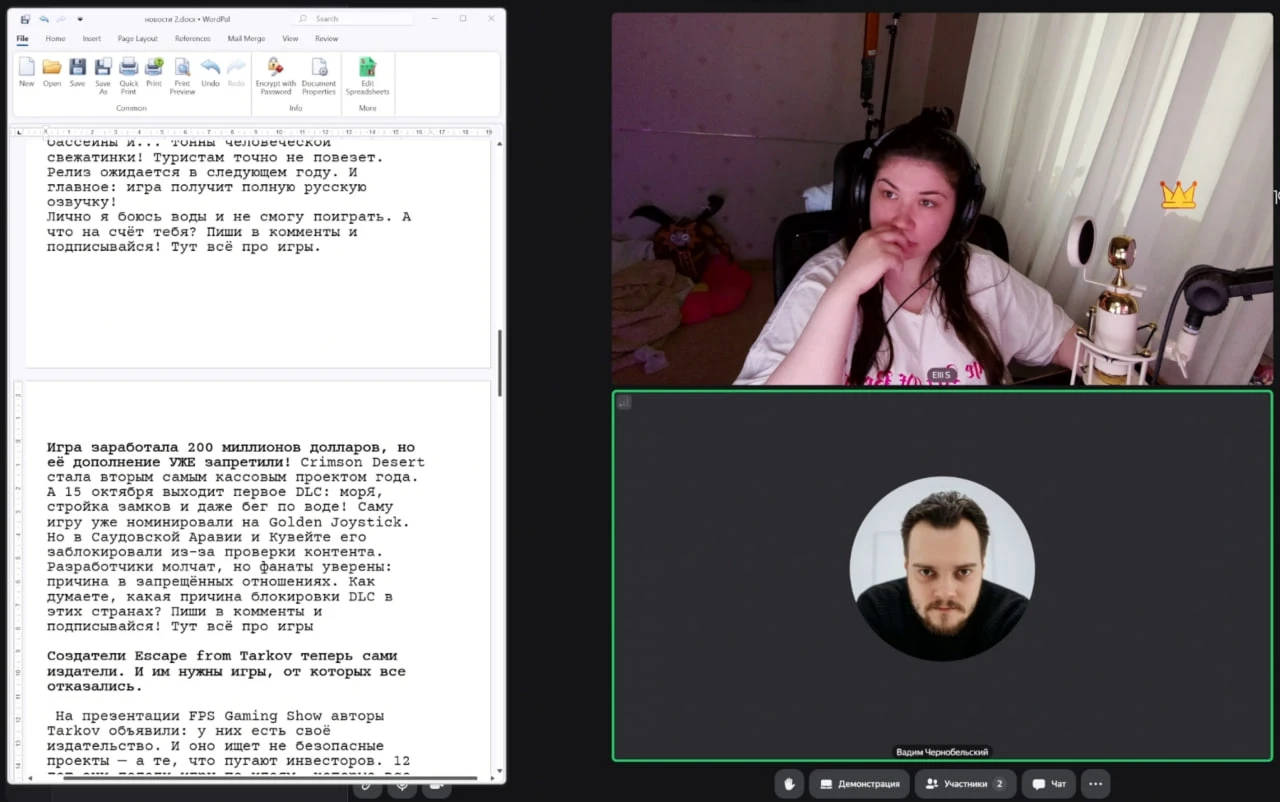Switch to the Home ribbon tab
This screenshot has height=802, width=1280.
[55, 39]
